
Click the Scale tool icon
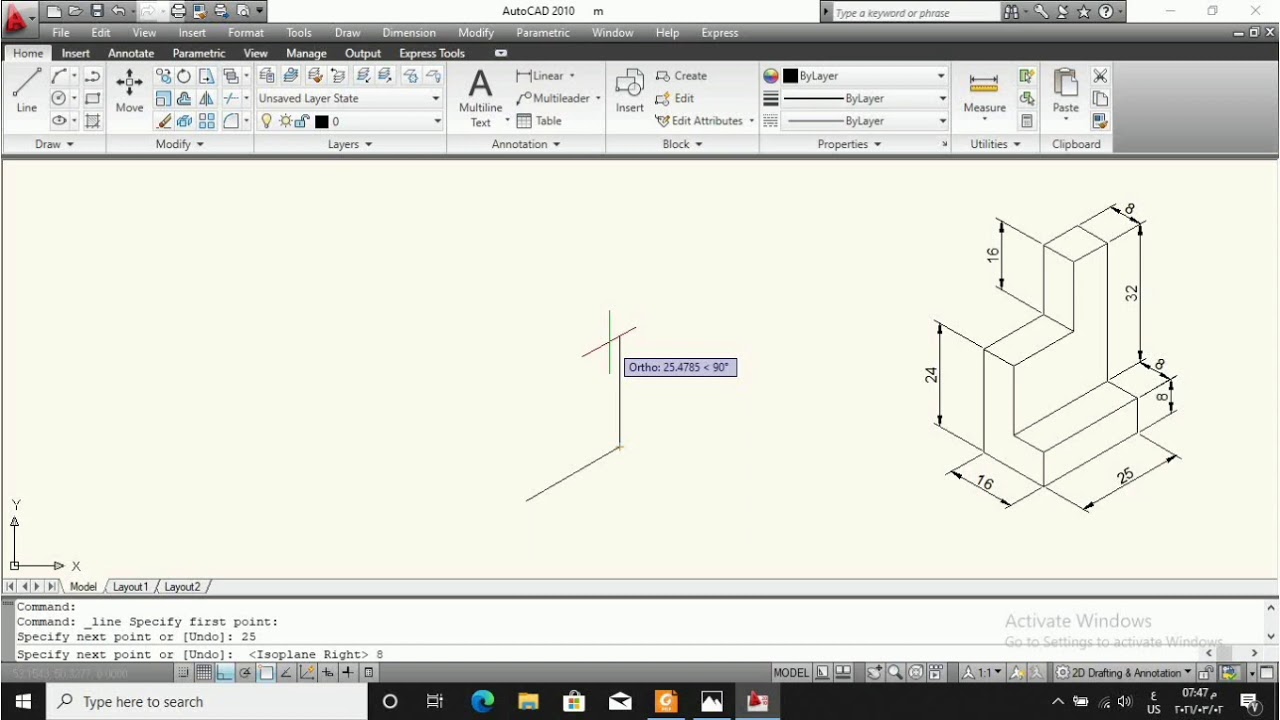(164, 98)
